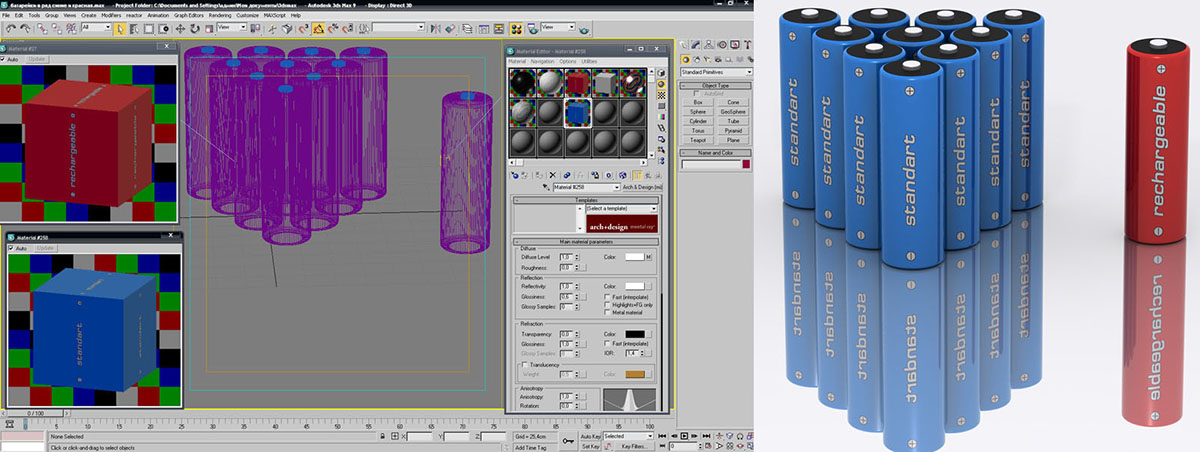Click Get Material icon in Material Editor
Screen dimensions: 1200x452
[515, 175]
